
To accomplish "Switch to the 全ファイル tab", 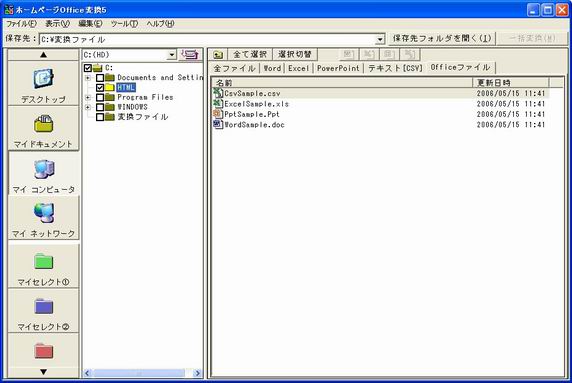I will click(235, 68).
